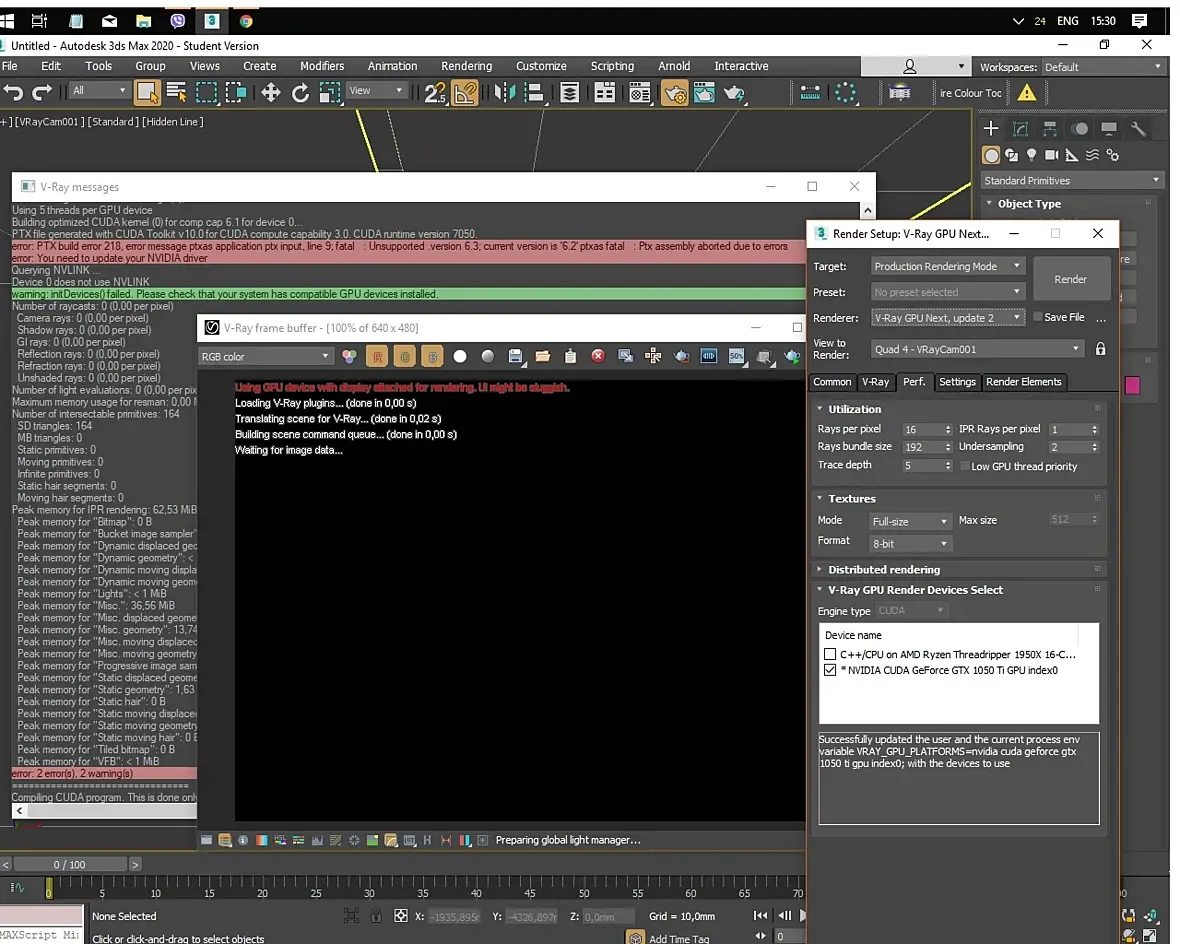Uncheck NVIDIA CUDA GeForce GTX 1050 Ti device
This screenshot has width=1180, height=944.
tap(830, 670)
